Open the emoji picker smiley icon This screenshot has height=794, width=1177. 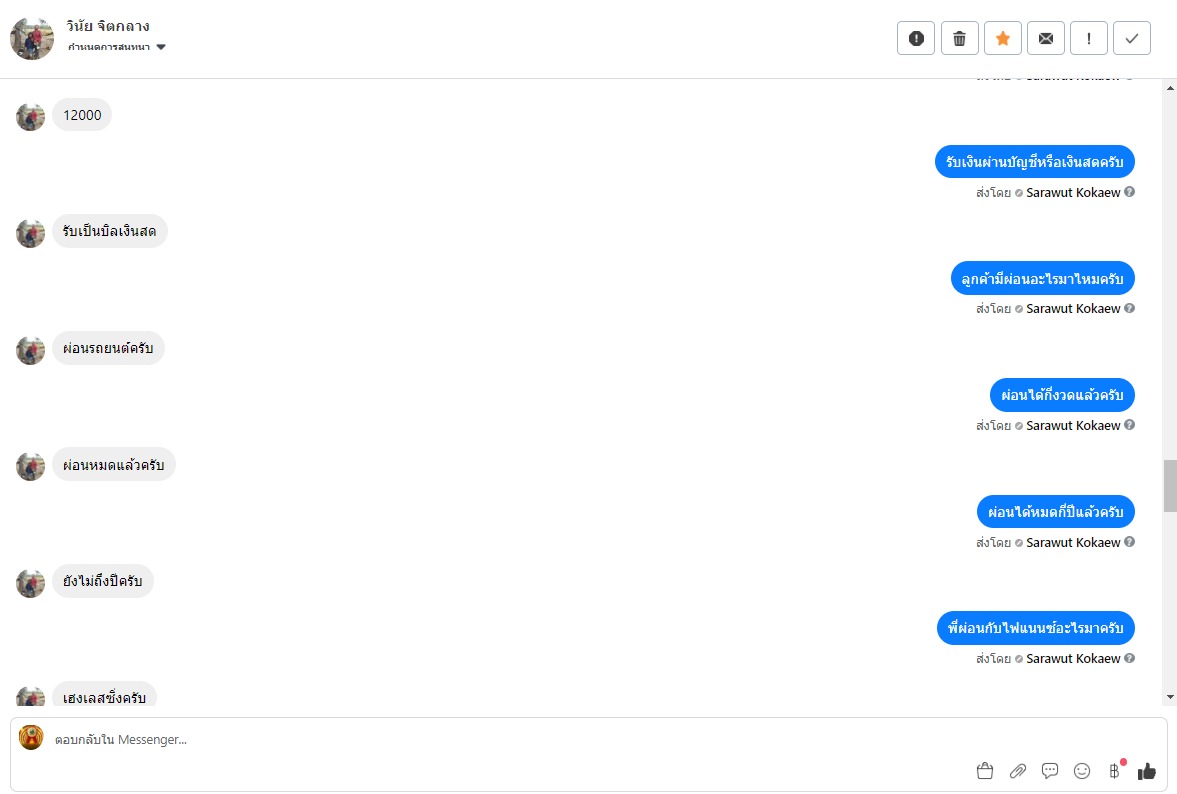(x=1082, y=770)
